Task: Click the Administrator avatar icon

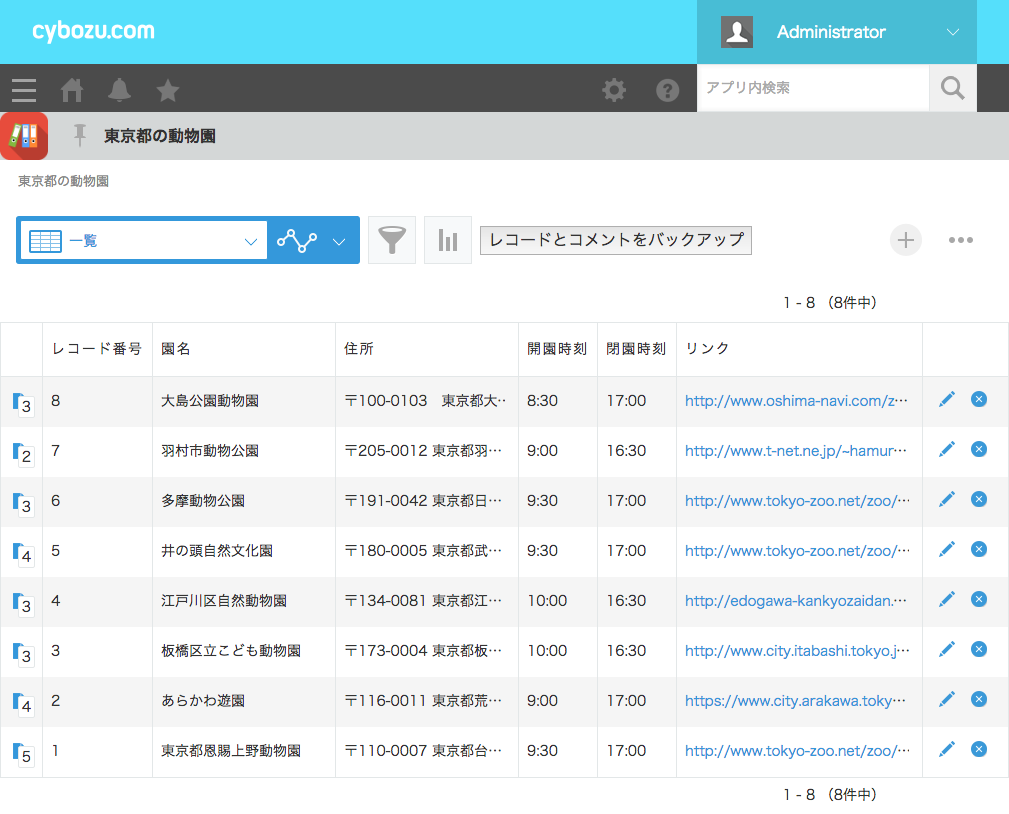Action: (x=737, y=32)
